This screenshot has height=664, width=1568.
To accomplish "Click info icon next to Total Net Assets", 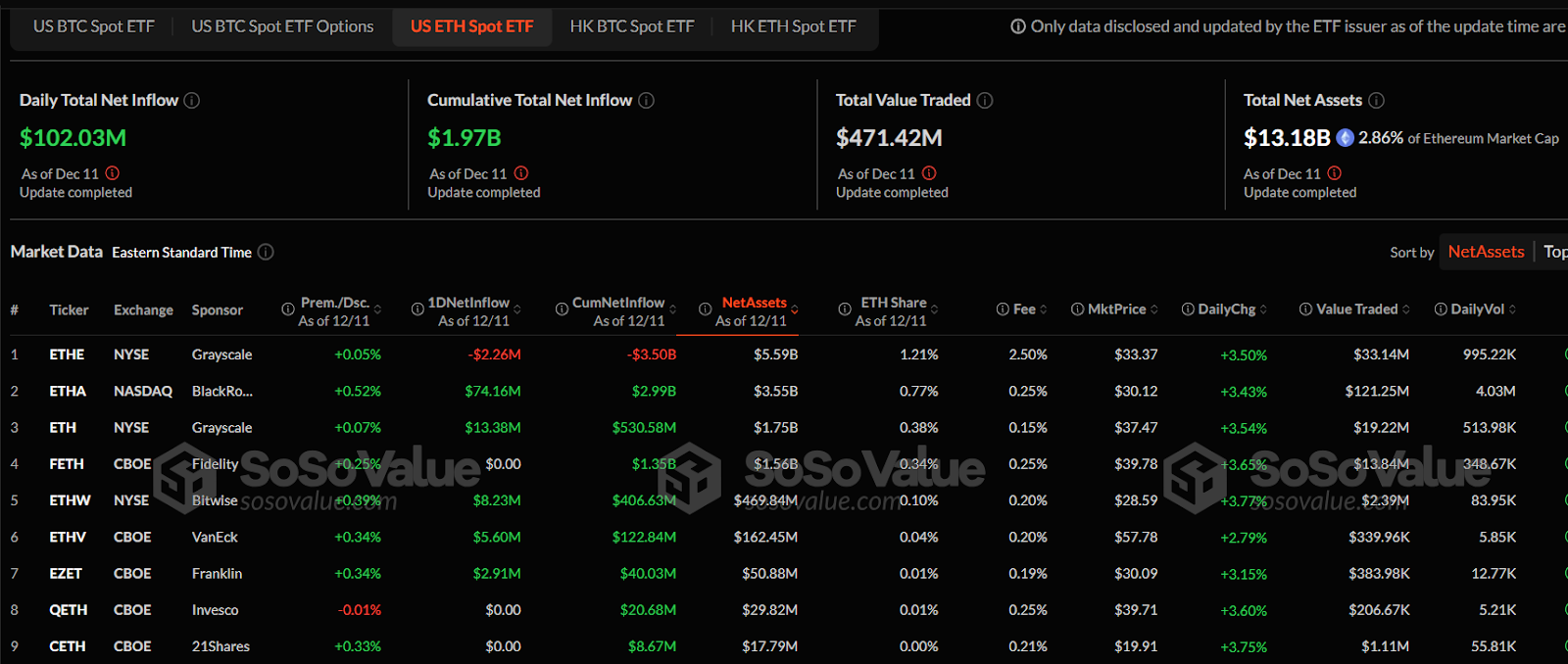I will 1376,100.
